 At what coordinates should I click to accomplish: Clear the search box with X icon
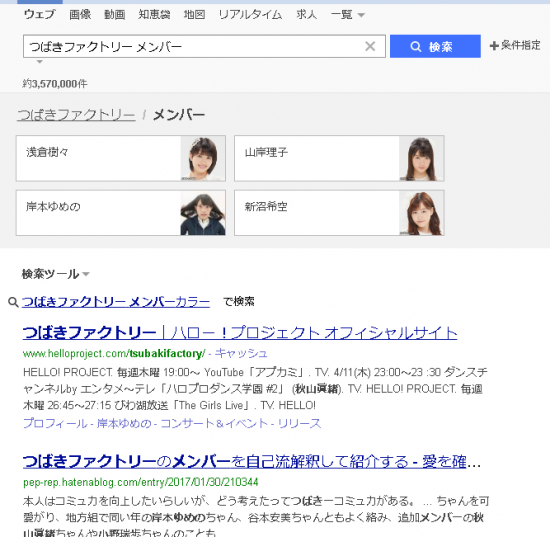click(370, 46)
